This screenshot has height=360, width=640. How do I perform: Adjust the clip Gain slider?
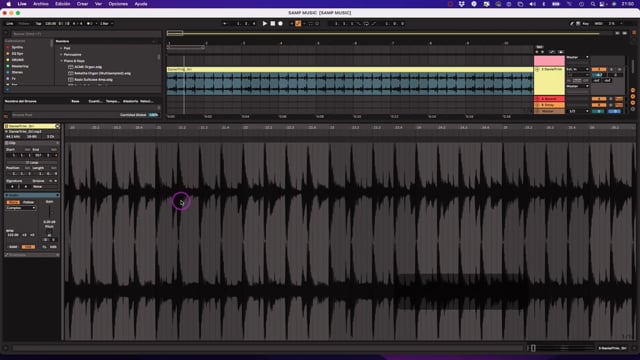pyautogui.click(x=50, y=211)
